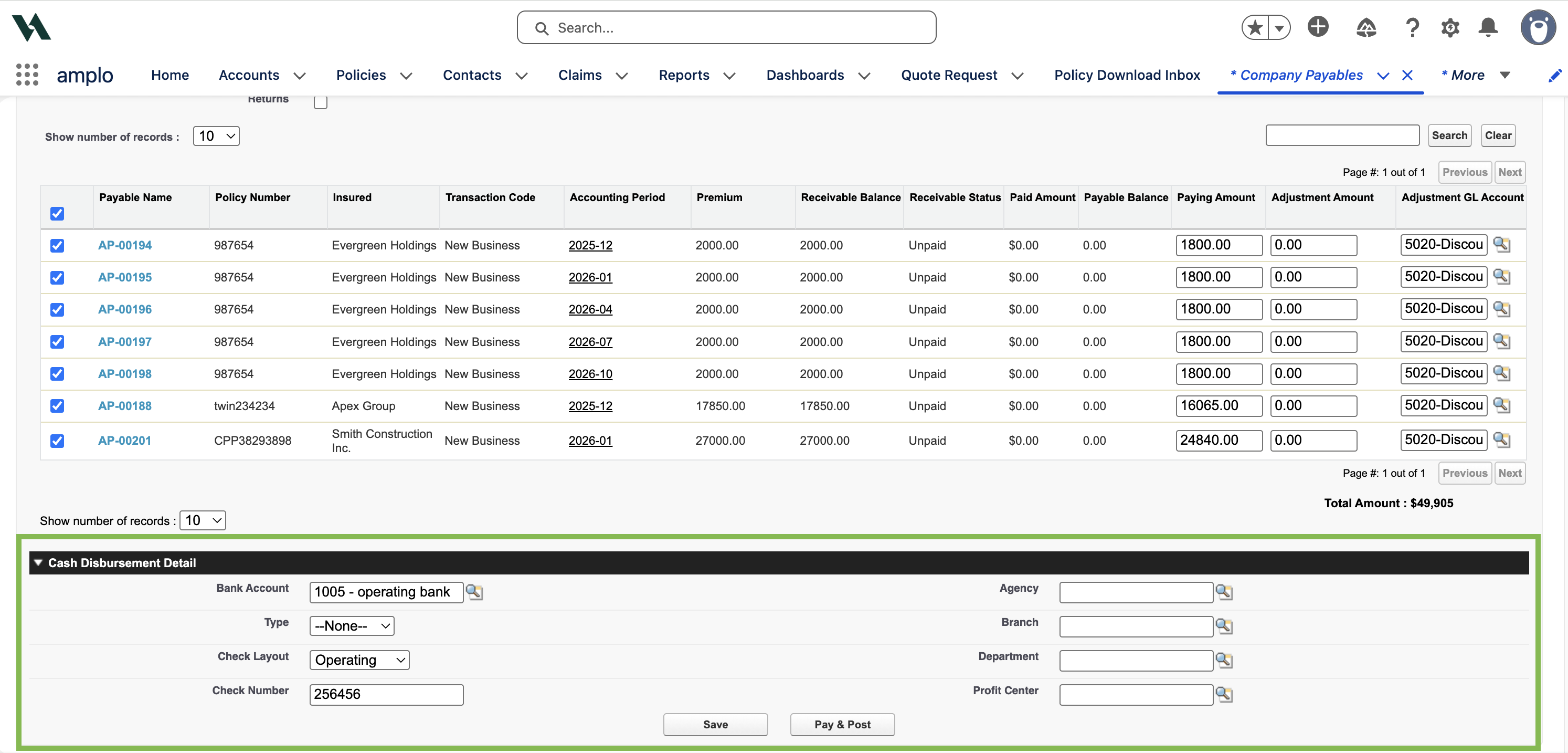Viewport: 1568px width, 753px height.
Task: Open the Reports tab
Action: [x=684, y=75]
